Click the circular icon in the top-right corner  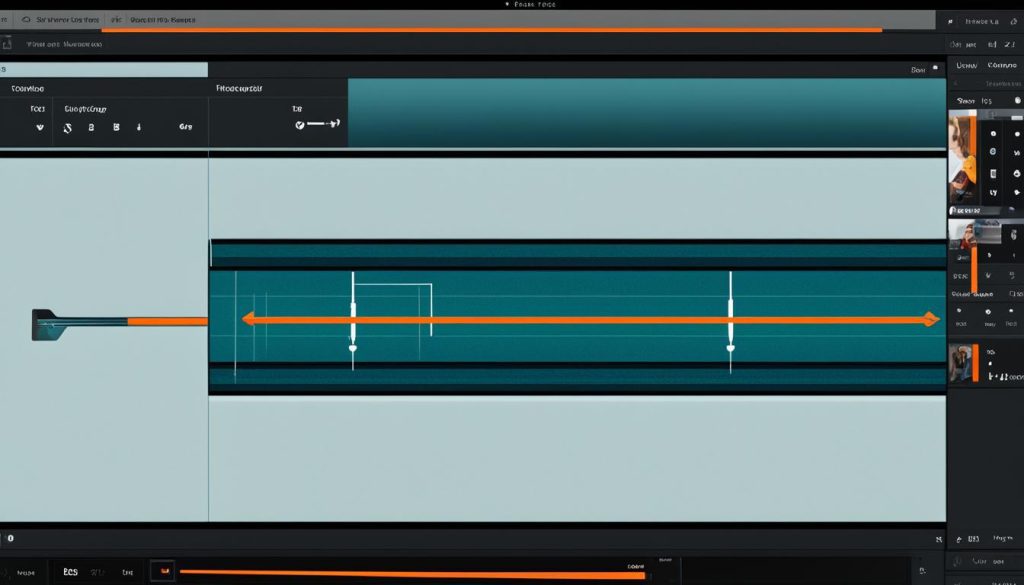point(1014,22)
